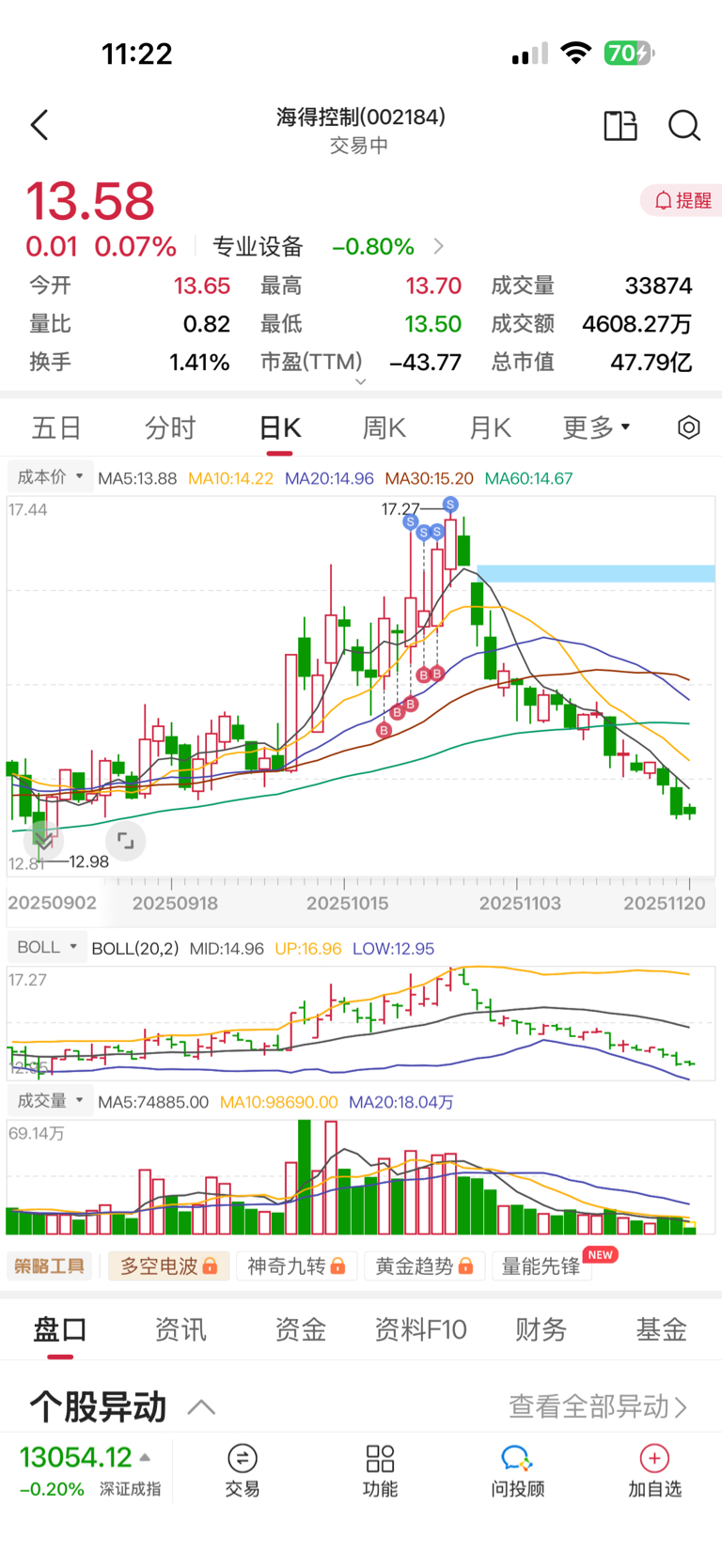This screenshot has height=1568, width=722.
Task: Tap the lock icon on 多空电波
Action: tap(211, 1266)
